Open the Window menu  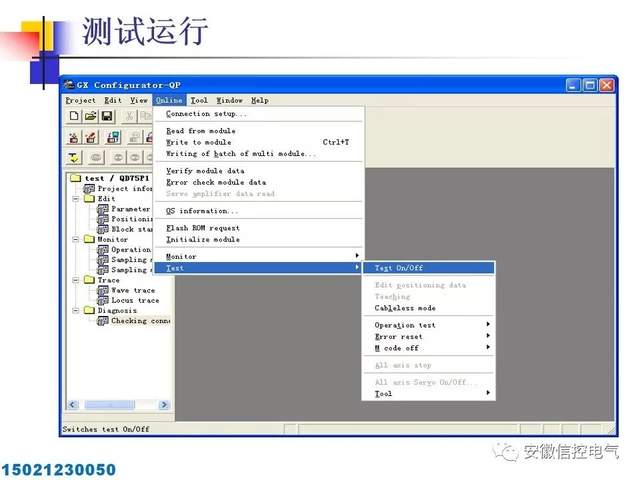pyautogui.click(x=229, y=100)
